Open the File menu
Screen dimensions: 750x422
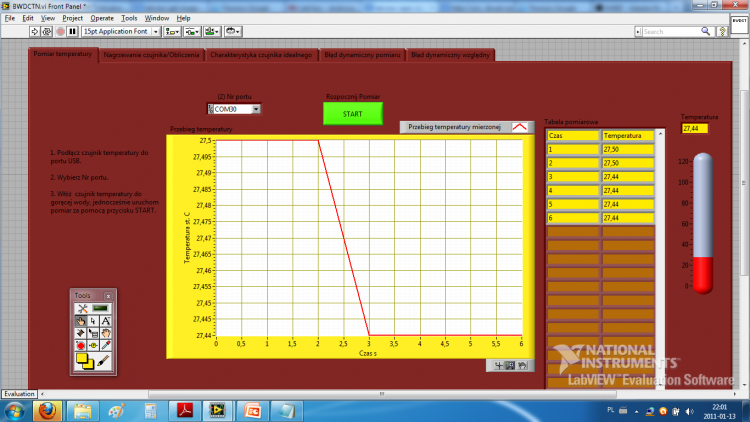click(10, 18)
